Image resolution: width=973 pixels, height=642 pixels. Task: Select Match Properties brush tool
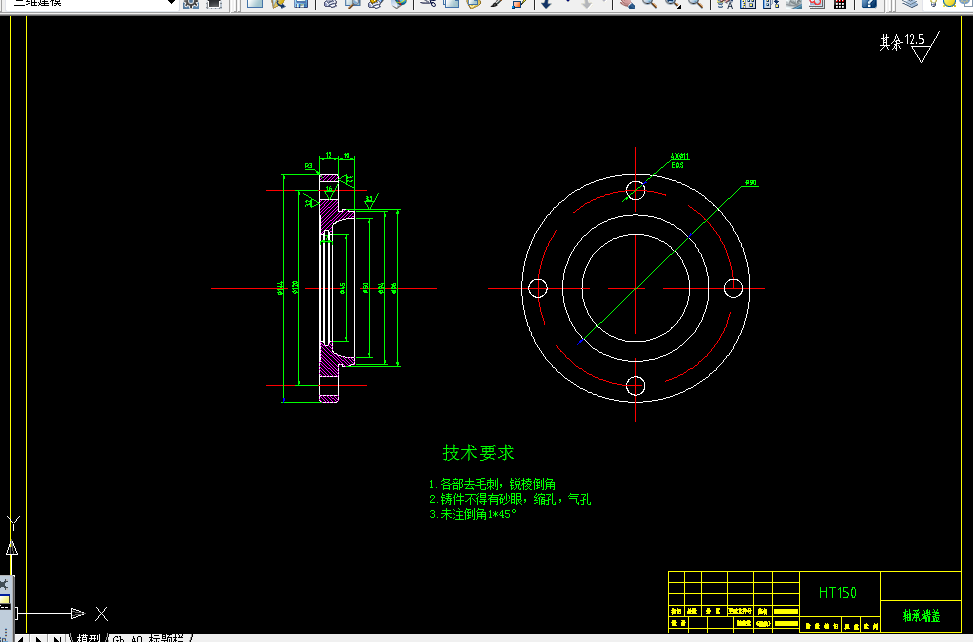(496, 3)
